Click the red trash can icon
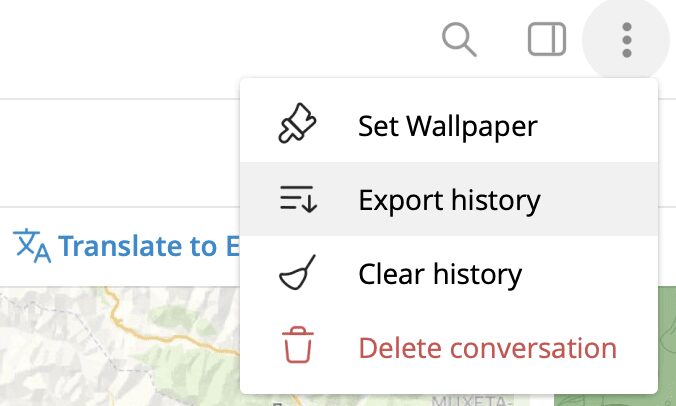 click(x=297, y=347)
